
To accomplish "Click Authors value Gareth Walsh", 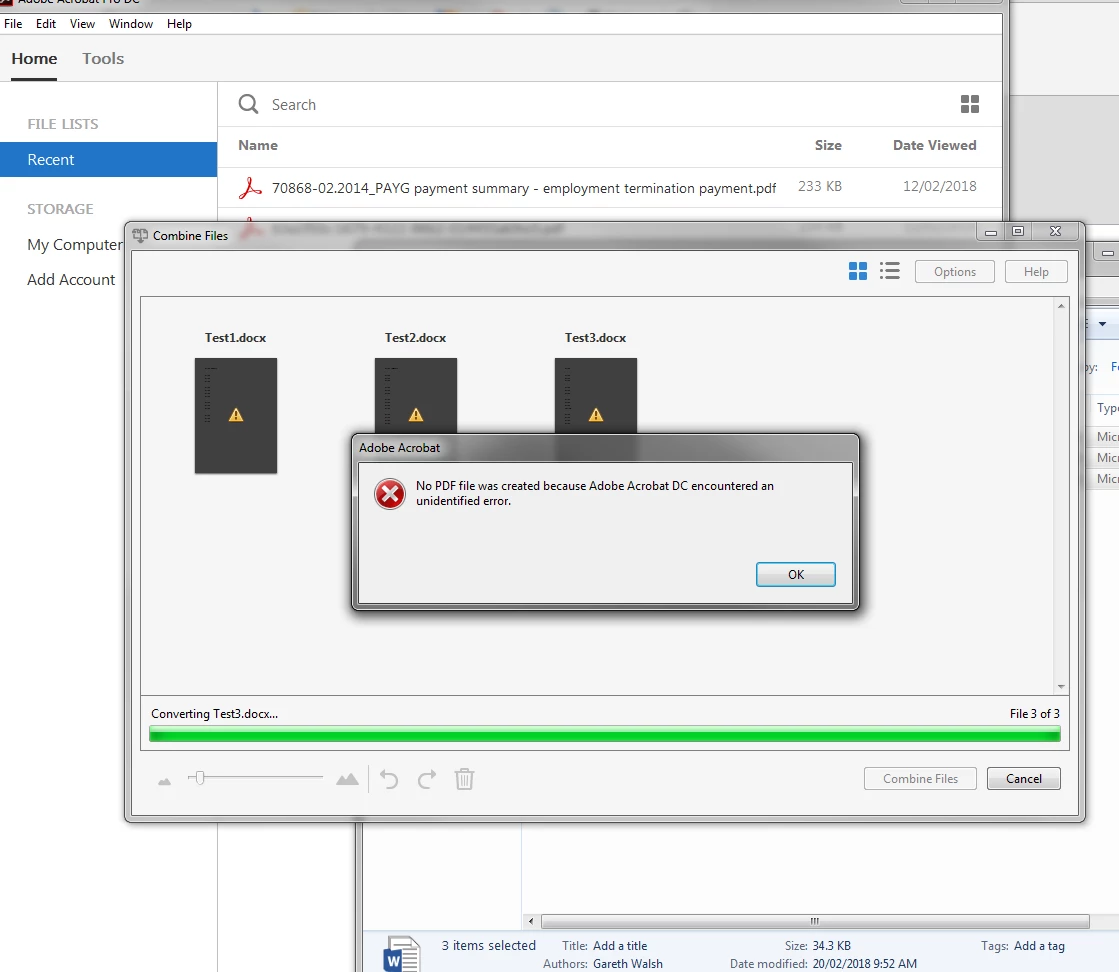I will (627, 963).
